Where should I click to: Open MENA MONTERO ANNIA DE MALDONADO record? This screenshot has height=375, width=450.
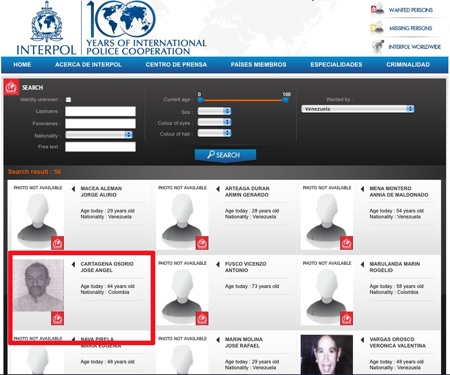click(x=399, y=192)
